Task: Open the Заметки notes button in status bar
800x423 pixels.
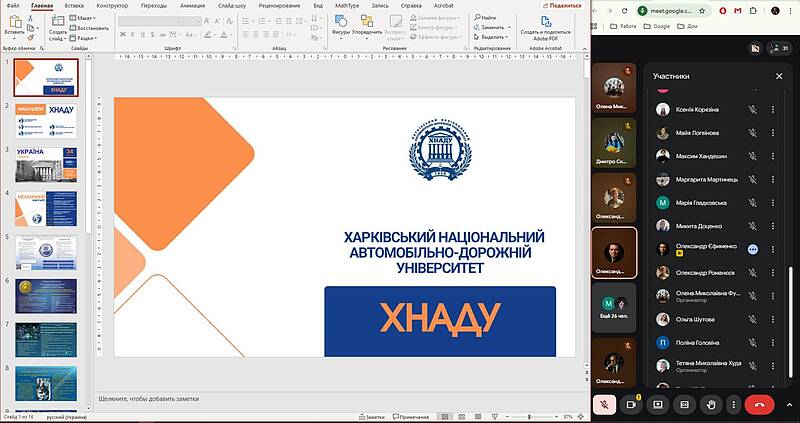Action: click(371, 417)
